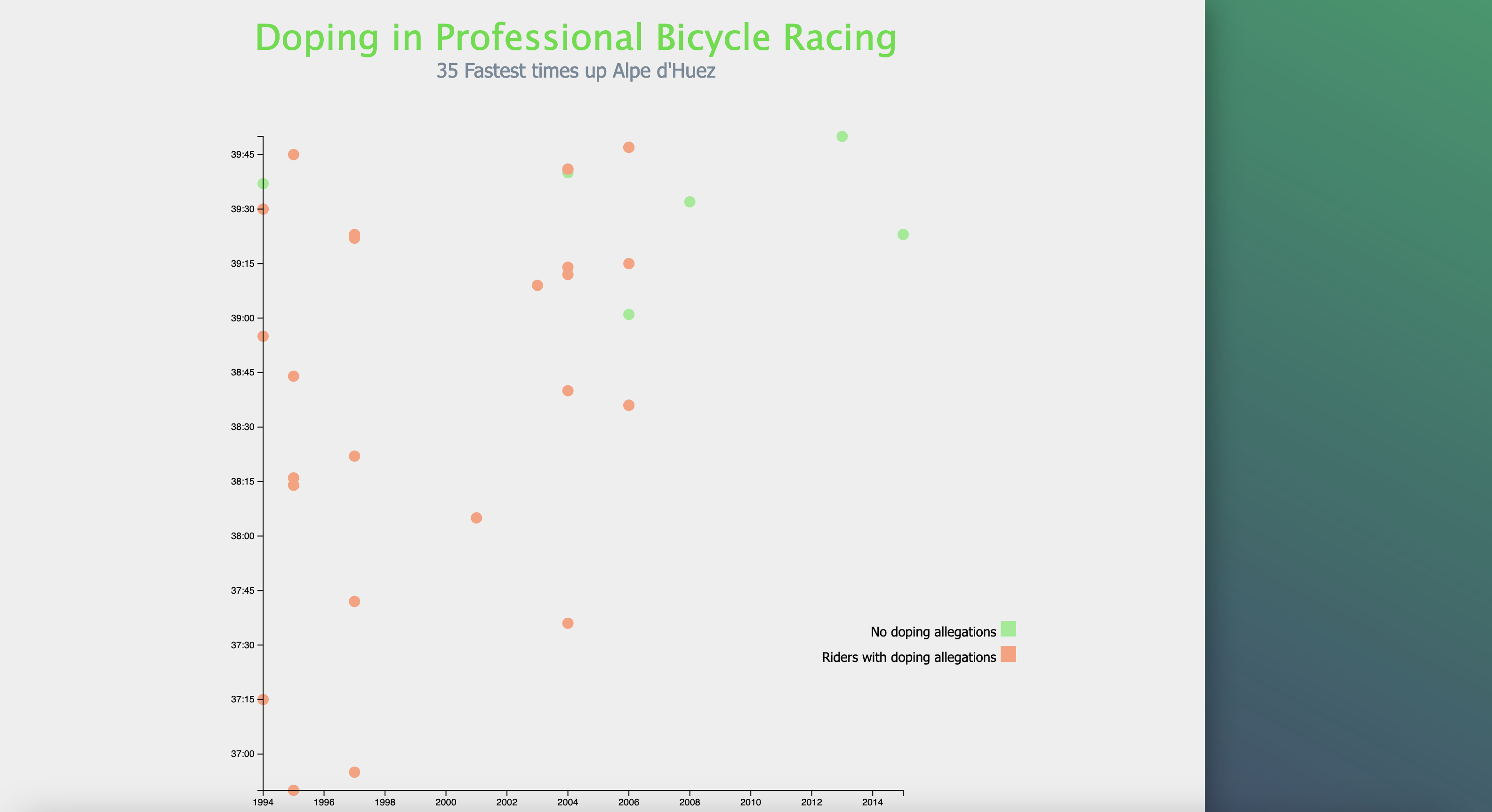Select the orange 2006 data point at 39:15
1492x812 pixels.
pos(628,263)
